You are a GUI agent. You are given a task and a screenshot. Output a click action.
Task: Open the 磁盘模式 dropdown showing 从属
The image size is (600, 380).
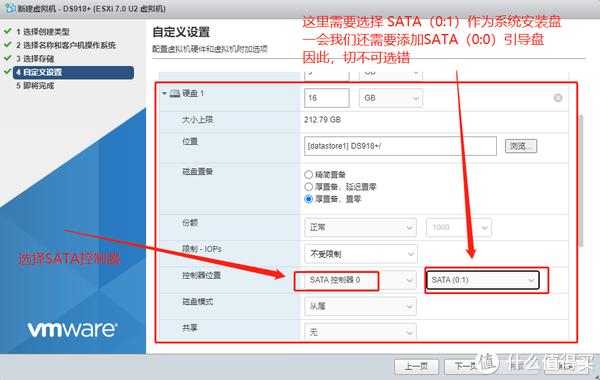pyautogui.click(x=360, y=307)
